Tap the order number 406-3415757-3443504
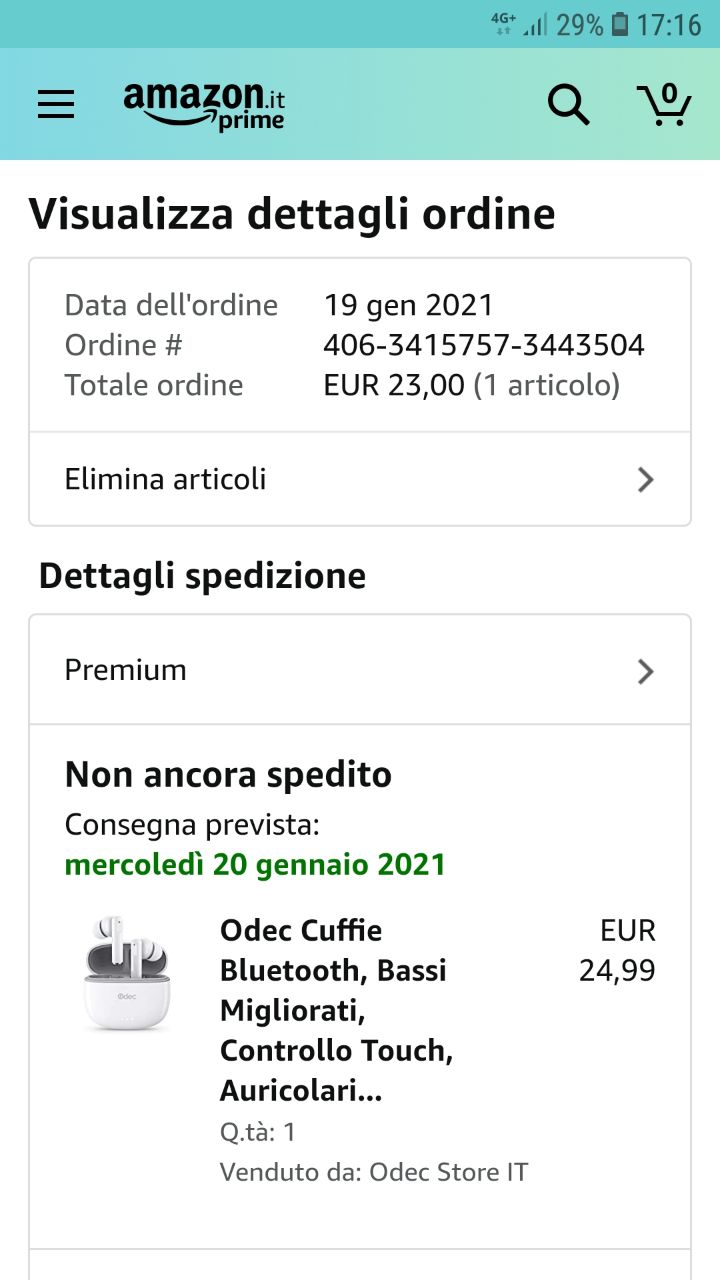 484,345
